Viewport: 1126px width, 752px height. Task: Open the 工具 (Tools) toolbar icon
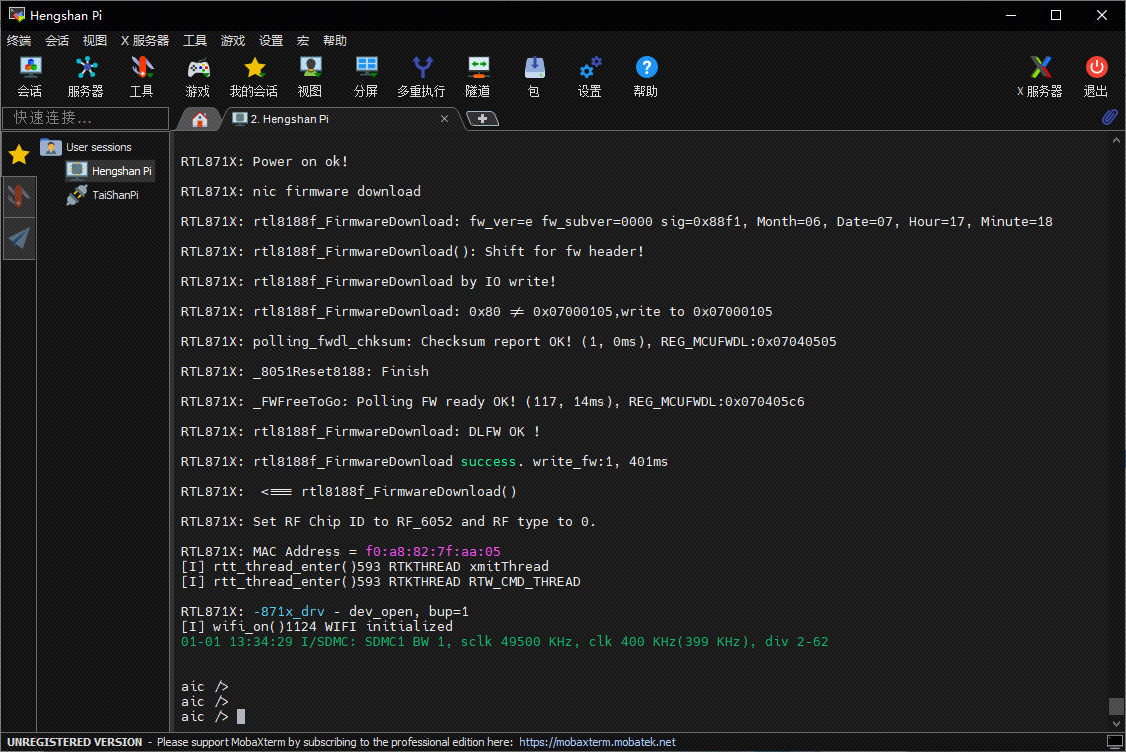(x=142, y=76)
